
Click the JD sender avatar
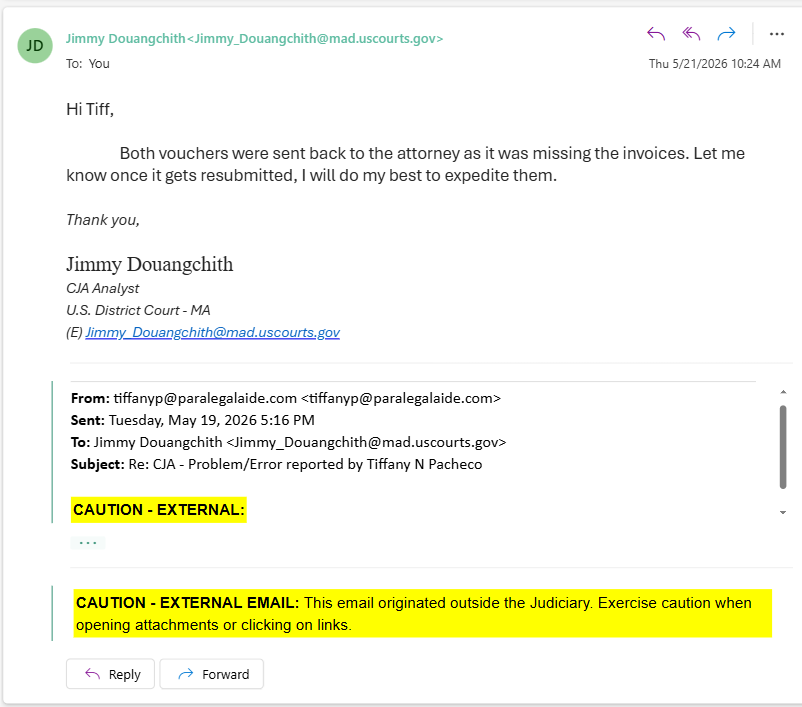pyautogui.click(x=35, y=46)
